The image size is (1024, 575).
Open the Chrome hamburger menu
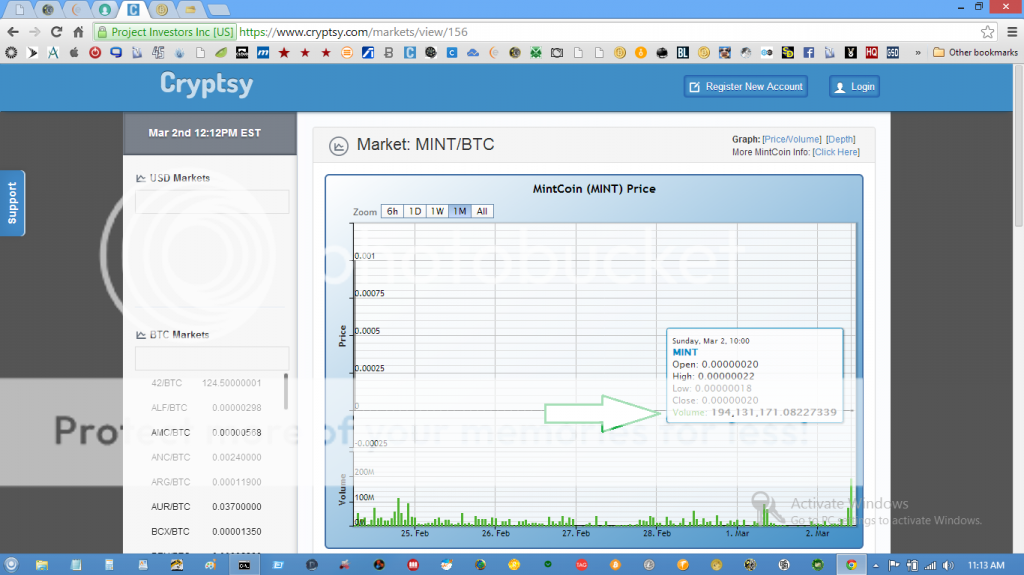coord(1012,31)
